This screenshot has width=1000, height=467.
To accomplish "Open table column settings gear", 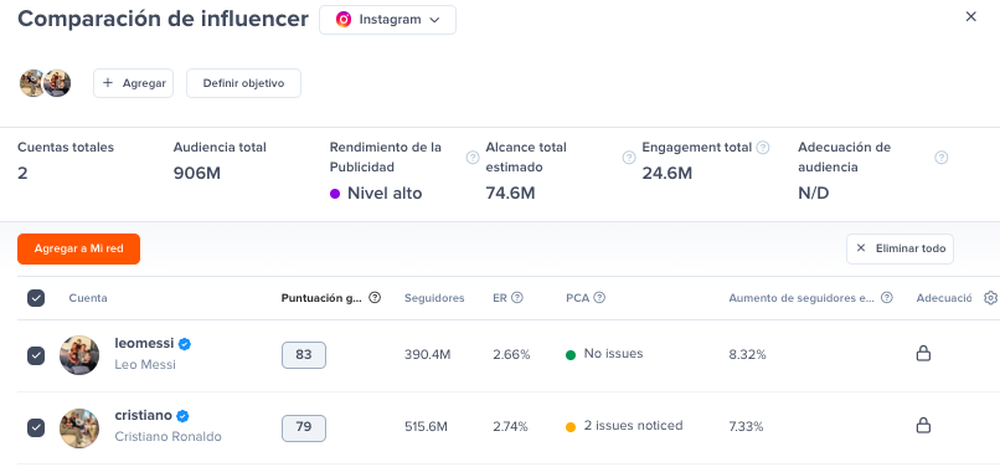I will pyautogui.click(x=990, y=297).
